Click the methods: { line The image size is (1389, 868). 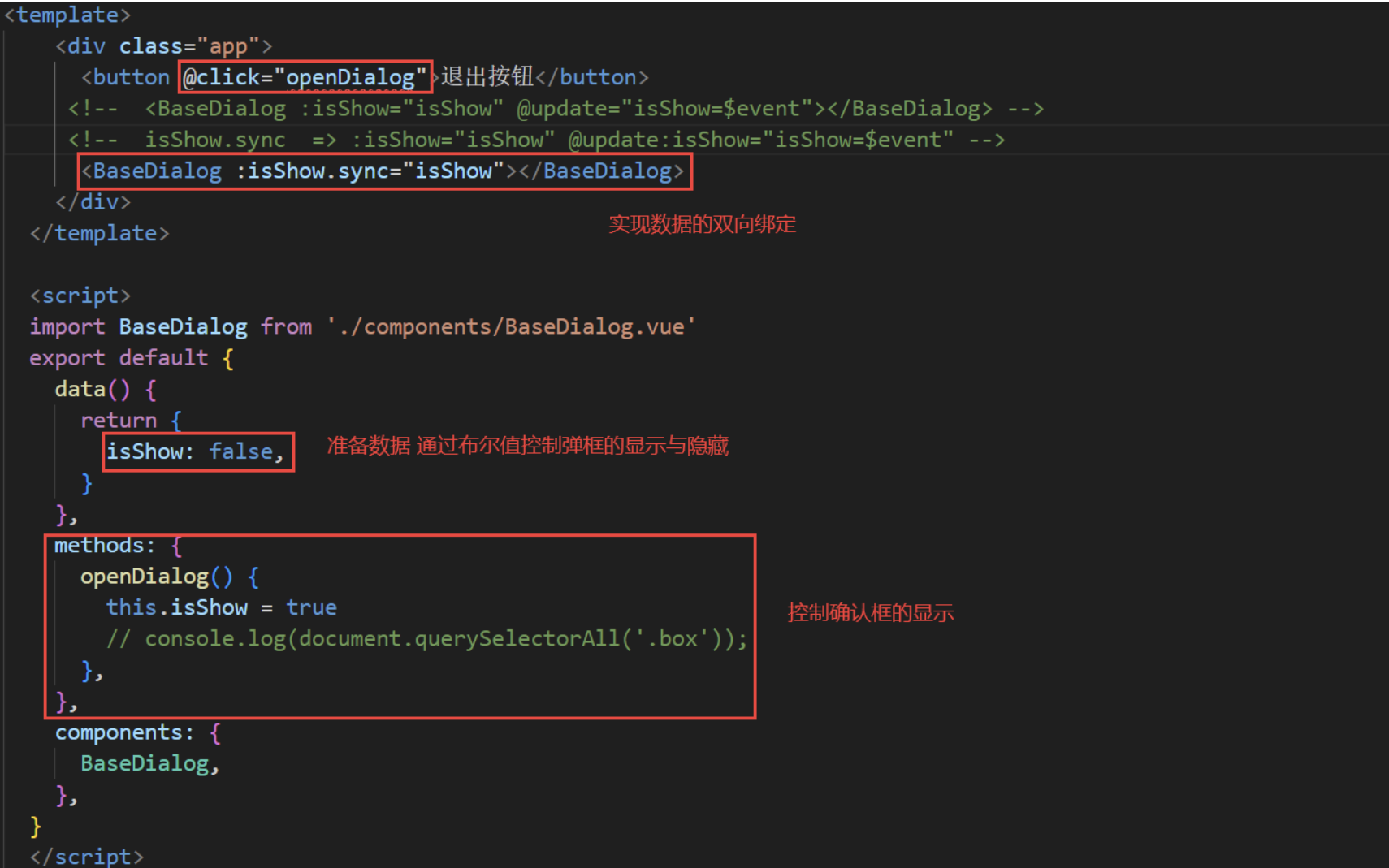(x=119, y=546)
